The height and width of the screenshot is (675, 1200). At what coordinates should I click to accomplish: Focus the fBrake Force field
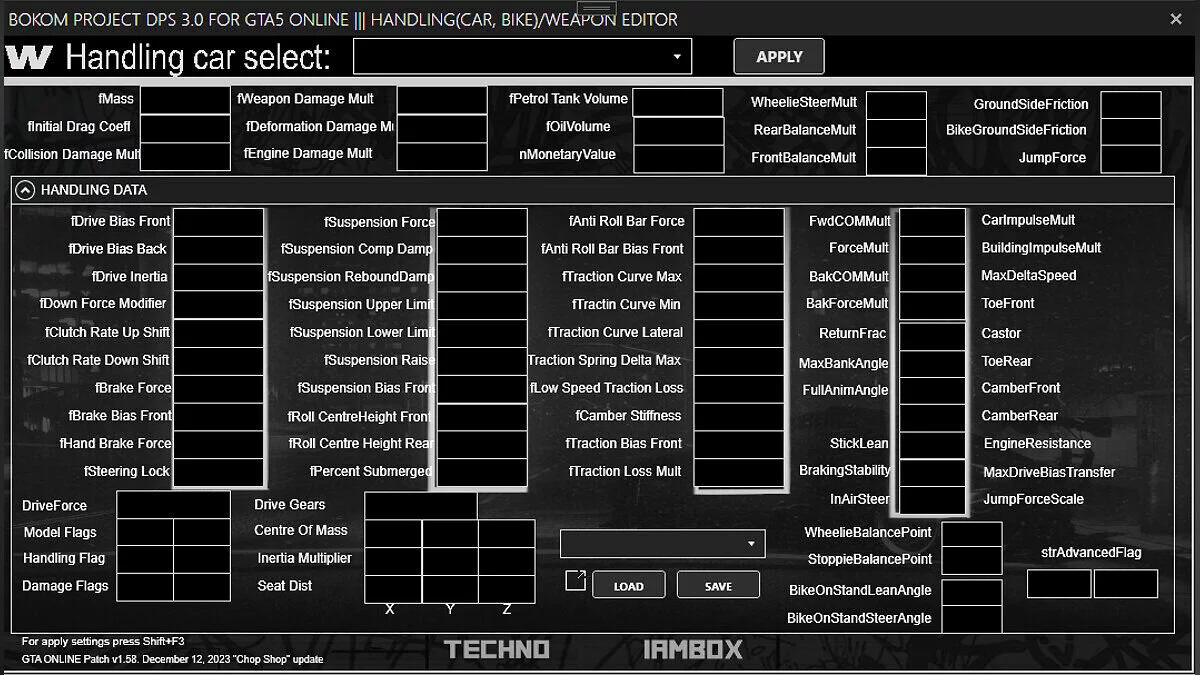(x=218, y=389)
